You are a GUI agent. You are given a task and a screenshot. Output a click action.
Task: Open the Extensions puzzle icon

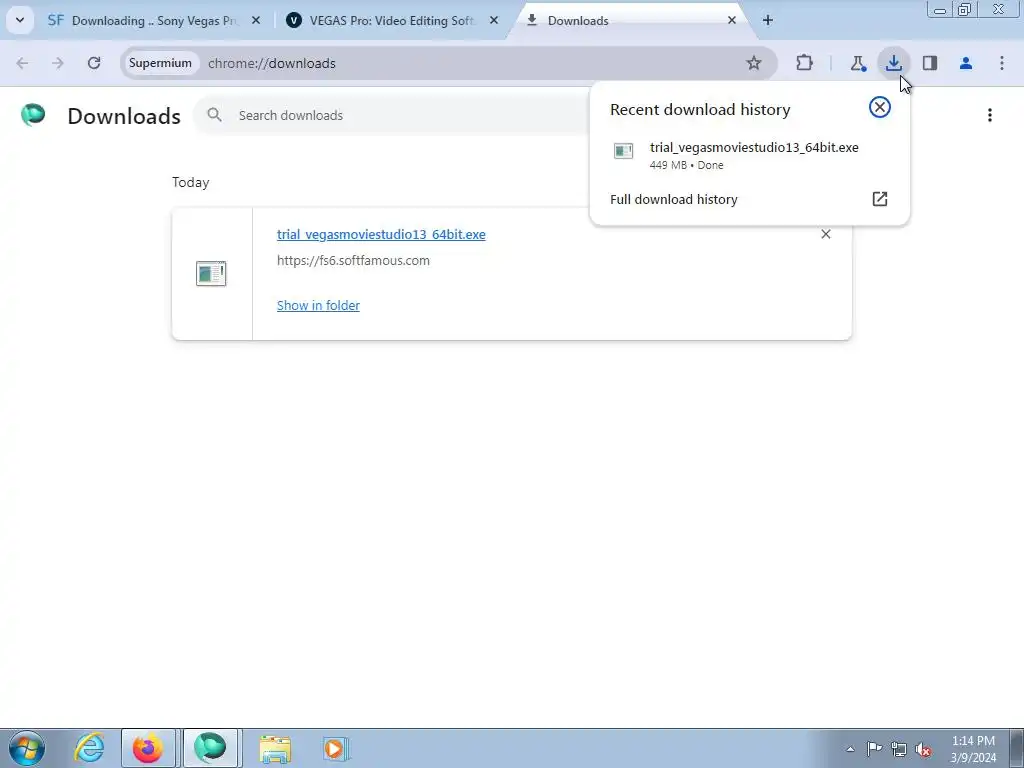tap(805, 63)
